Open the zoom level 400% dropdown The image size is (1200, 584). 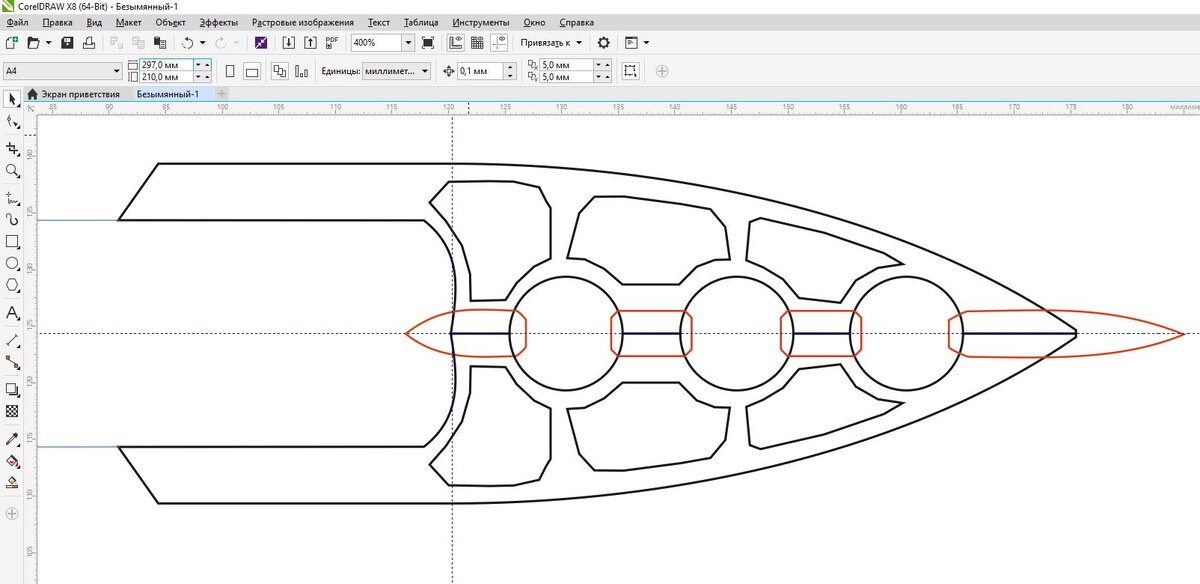coord(408,43)
